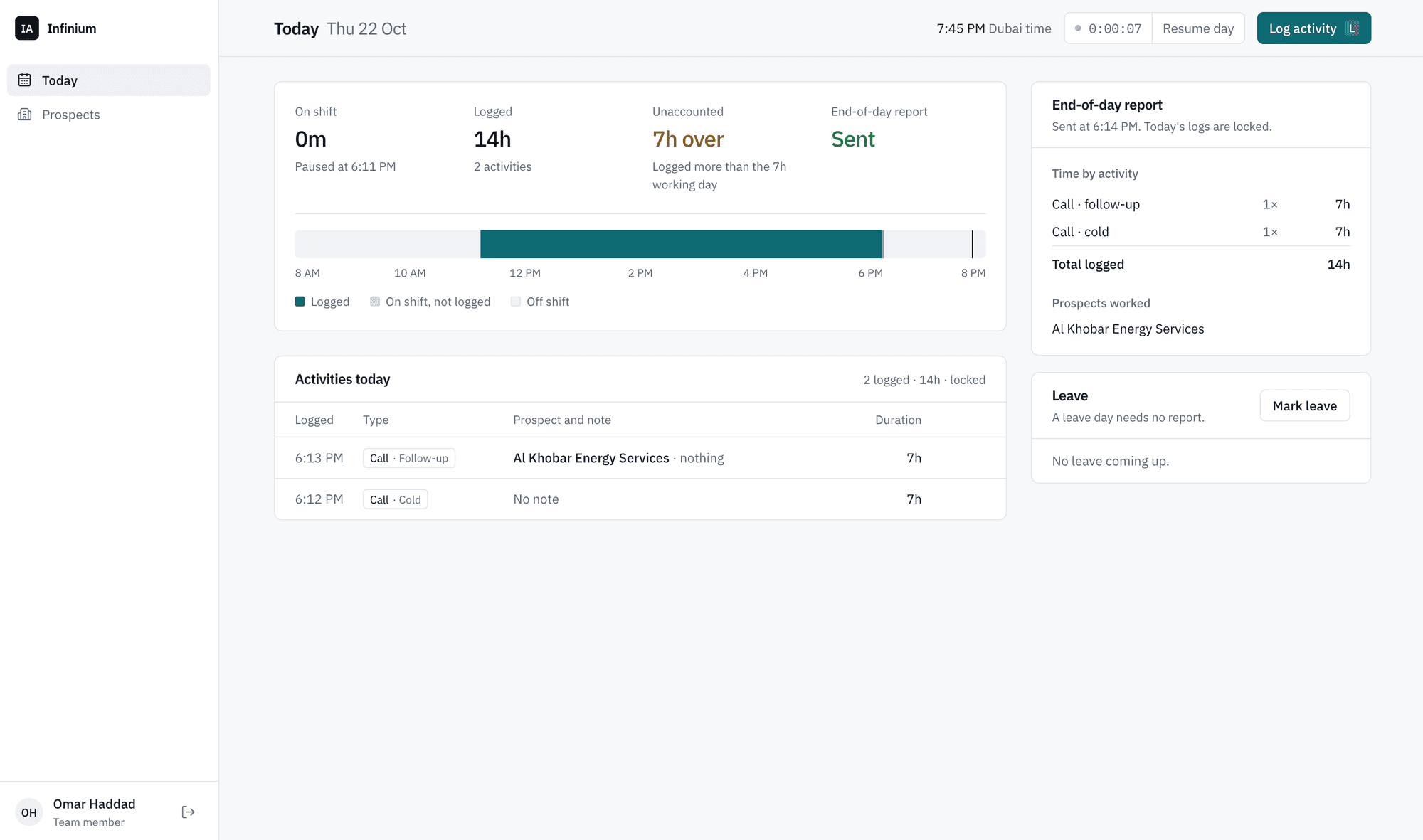Screen dimensions: 1423x840
Task: Click the 2 activities label under Logged
Action: (502, 166)
